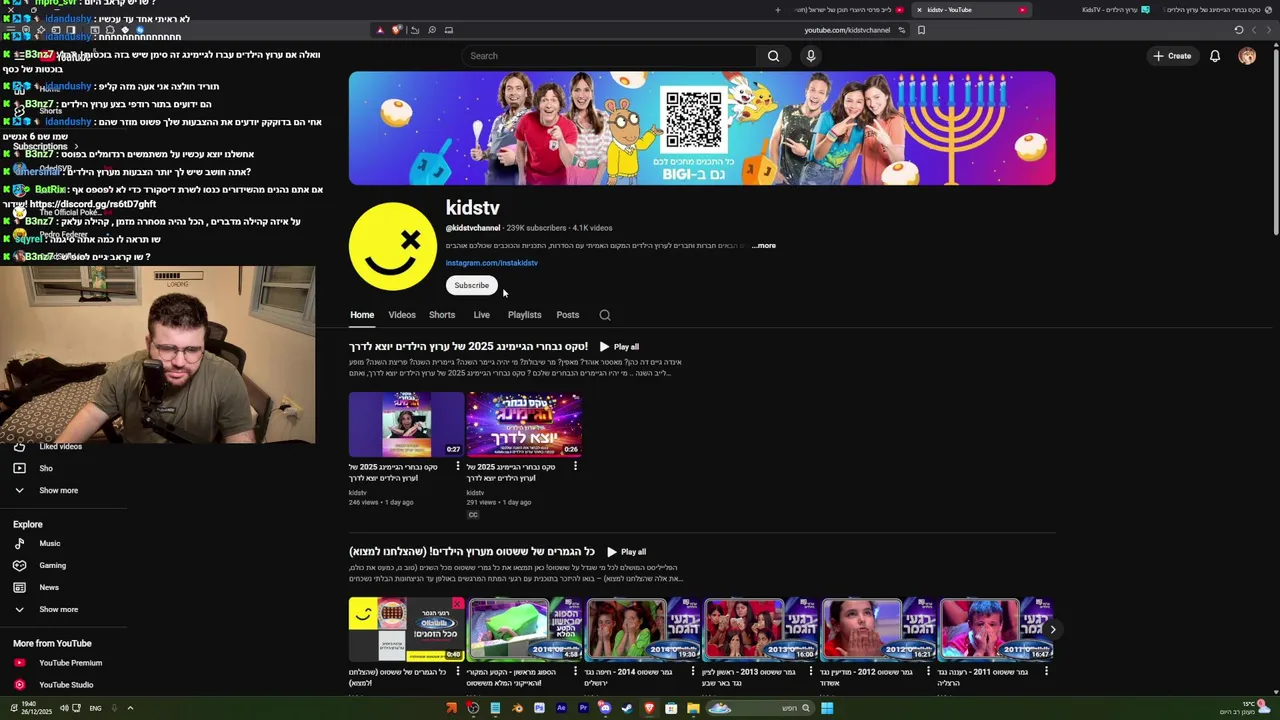Open Photoshop from the taskbar
Screen dimensions: 1280x720
click(x=539, y=708)
